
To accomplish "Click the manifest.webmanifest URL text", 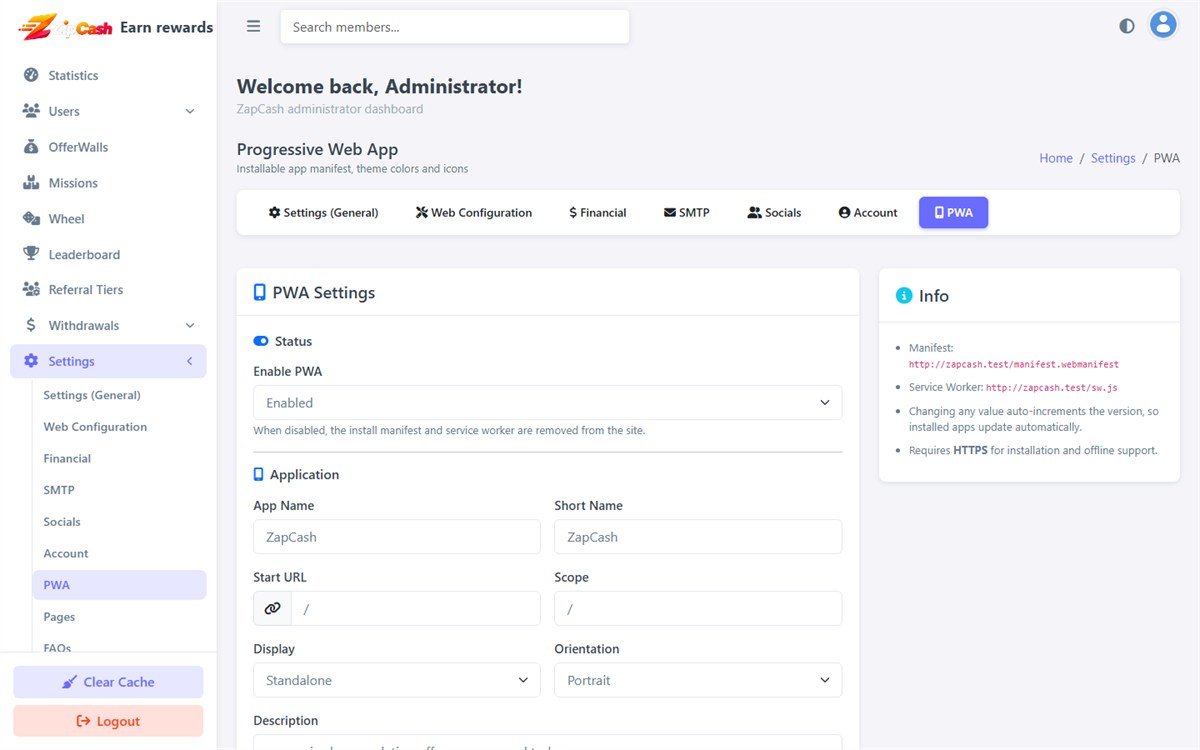I will click(x=1014, y=365).
